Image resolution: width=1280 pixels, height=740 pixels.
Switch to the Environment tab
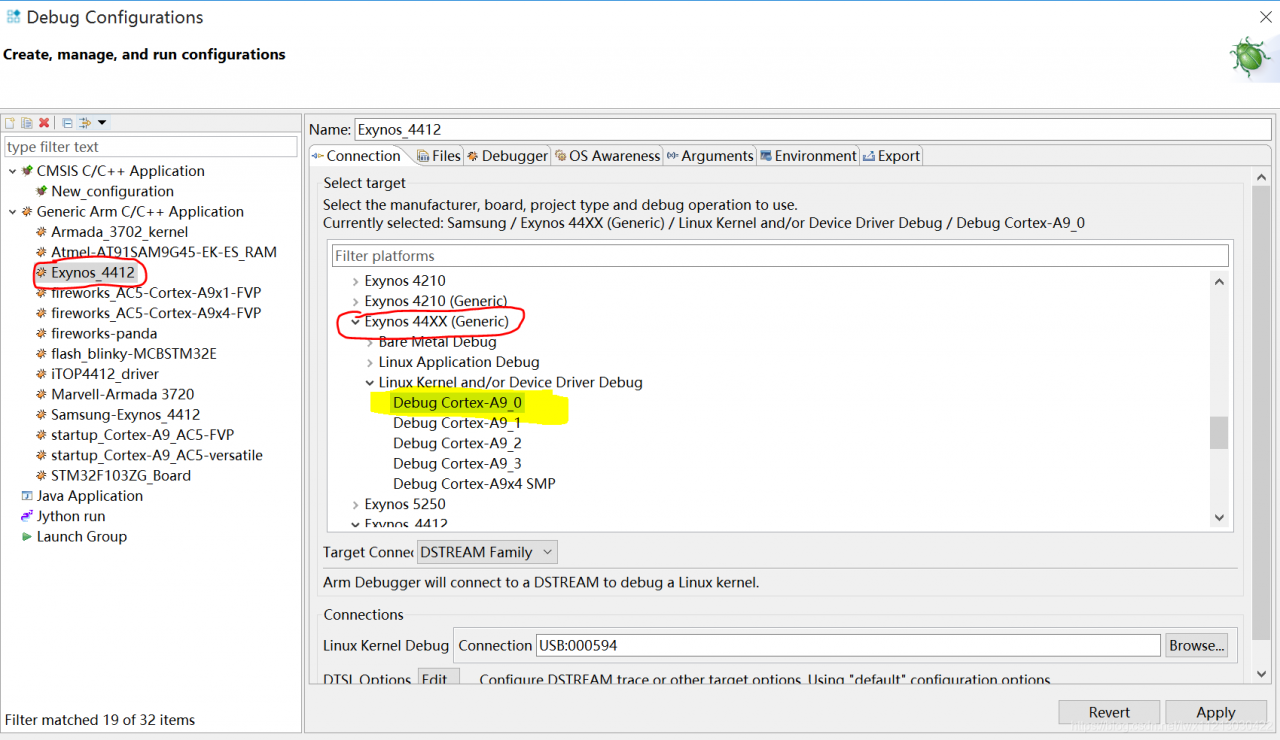(808, 156)
